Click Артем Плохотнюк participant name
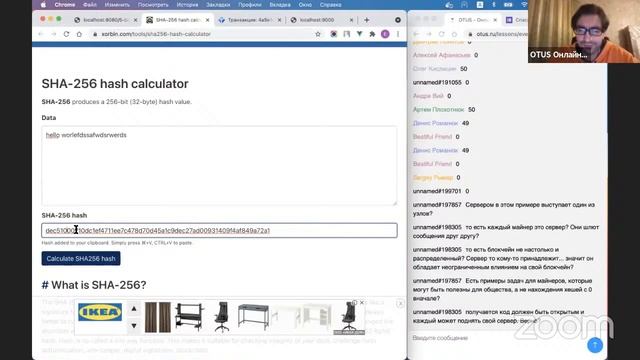 point(438,109)
